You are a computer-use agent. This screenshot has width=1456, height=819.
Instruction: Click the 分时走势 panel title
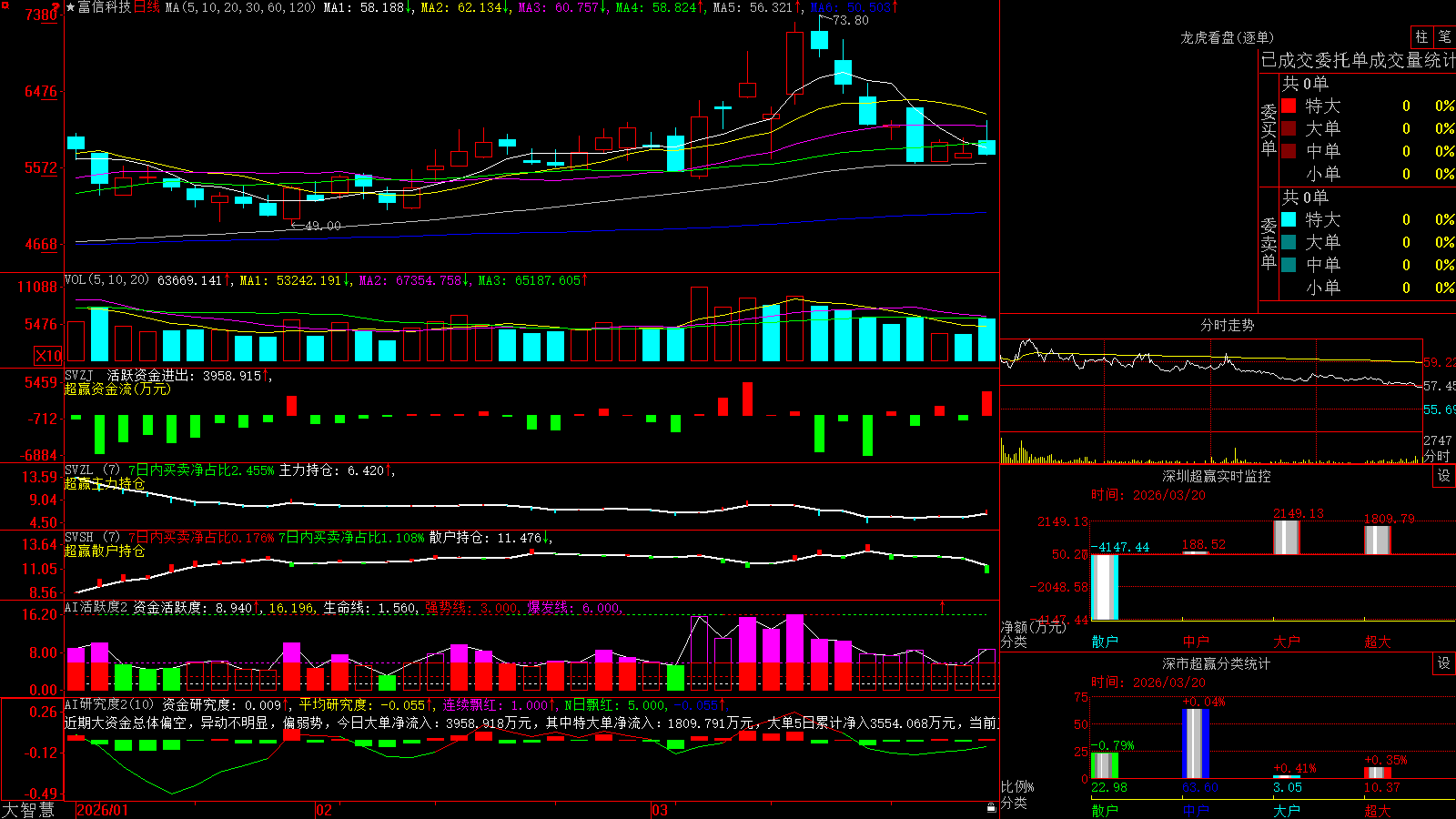[1227, 325]
